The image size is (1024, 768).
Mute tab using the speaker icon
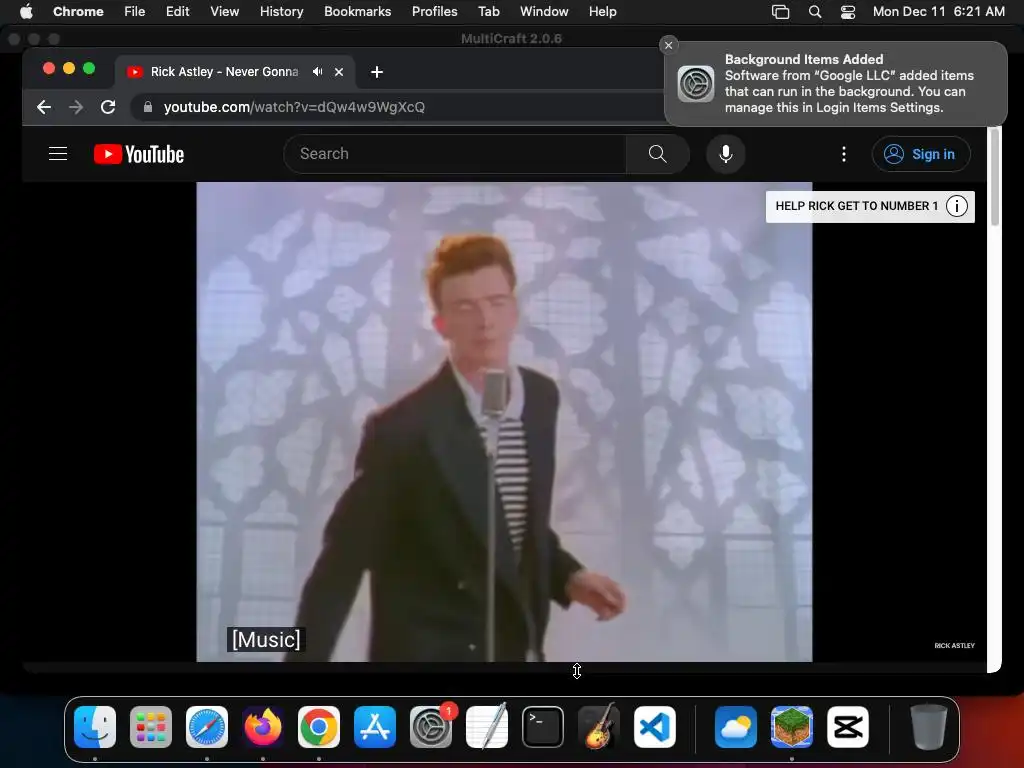pyautogui.click(x=317, y=72)
